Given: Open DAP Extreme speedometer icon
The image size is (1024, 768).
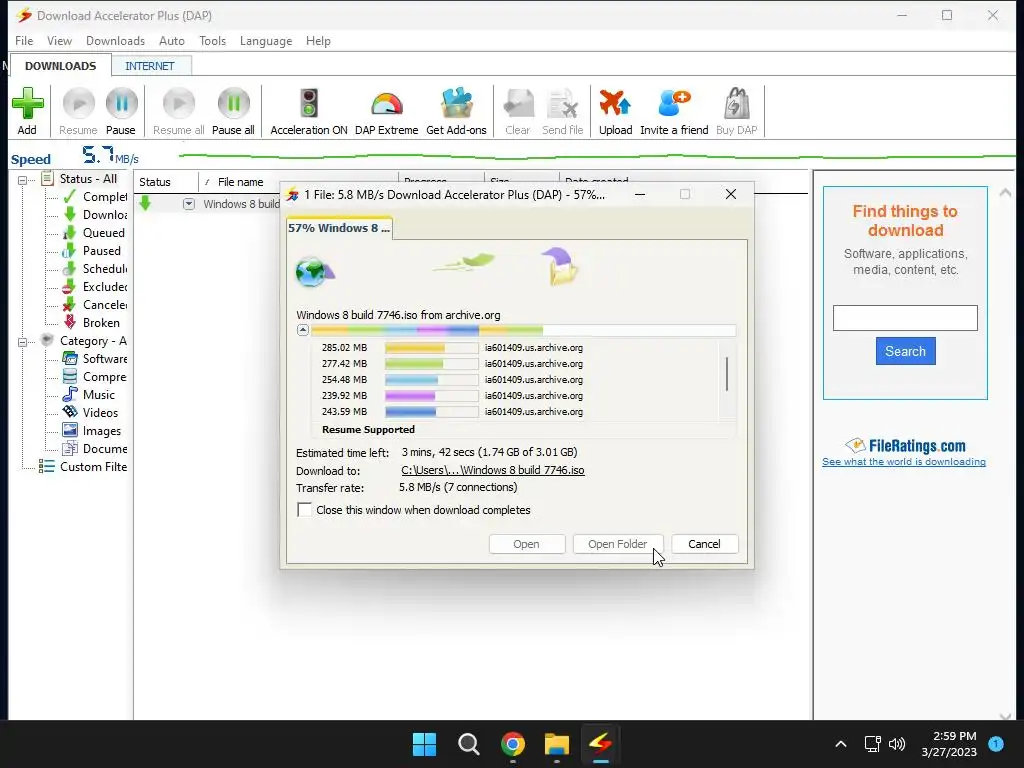Looking at the screenshot, I should pyautogui.click(x=387, y=104).
